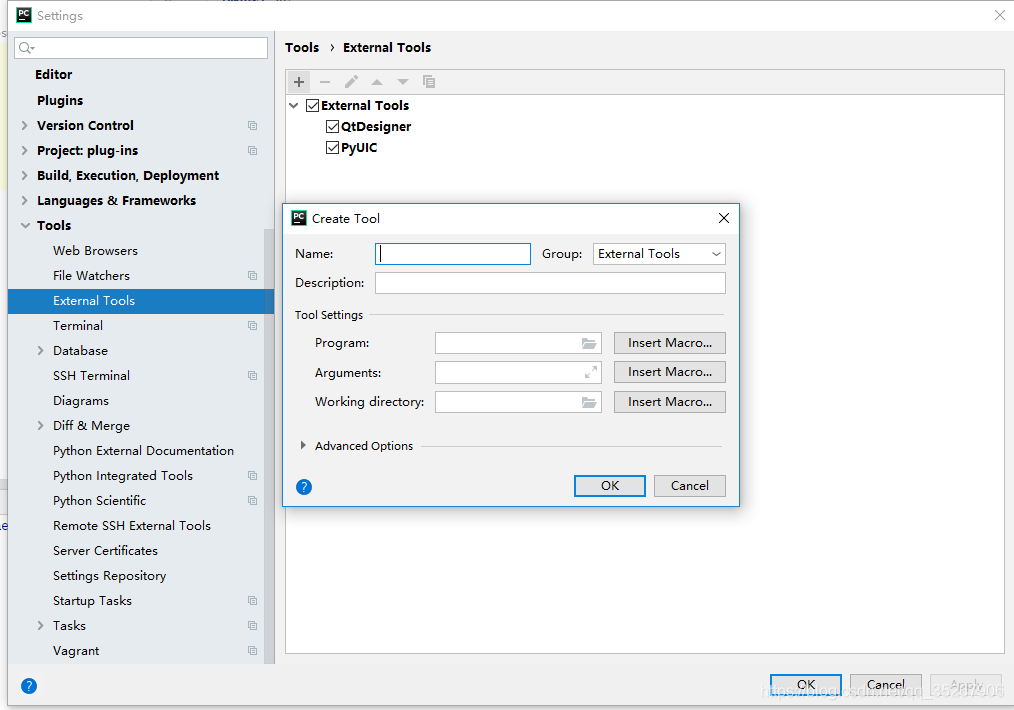Click project-level icon beside Python Integrated Tools
Image resolution: width=1014 pixels, height=710 pixels.
click(x=252, y=476)
